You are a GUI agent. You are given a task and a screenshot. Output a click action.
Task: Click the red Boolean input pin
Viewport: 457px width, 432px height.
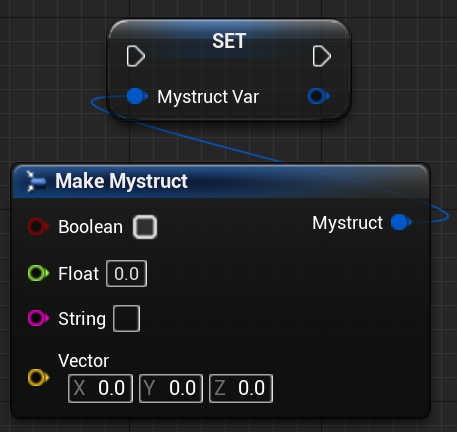[38, 227]
